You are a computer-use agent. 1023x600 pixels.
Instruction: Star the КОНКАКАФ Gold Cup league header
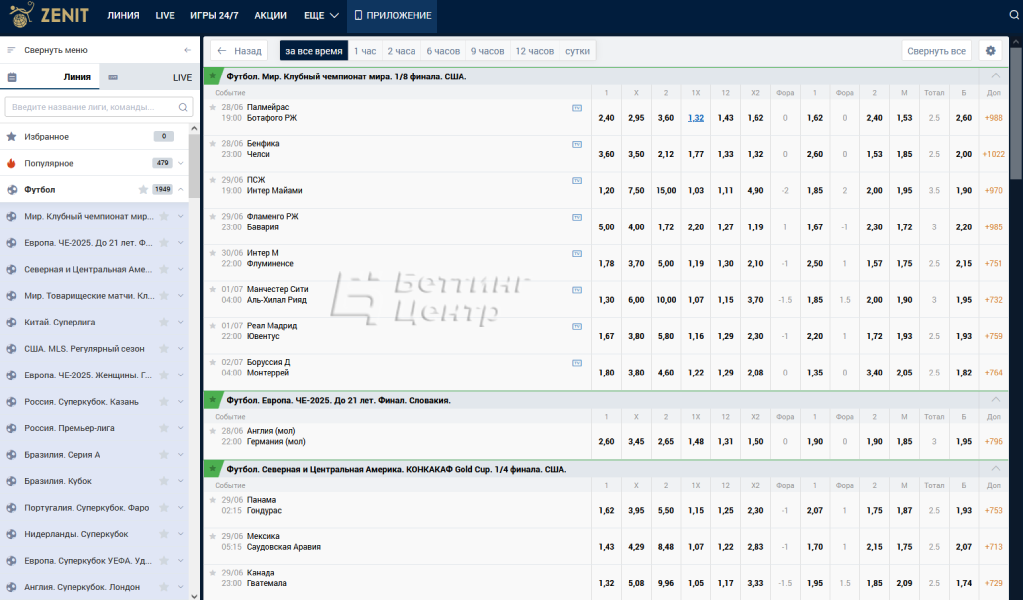point(213,469)
